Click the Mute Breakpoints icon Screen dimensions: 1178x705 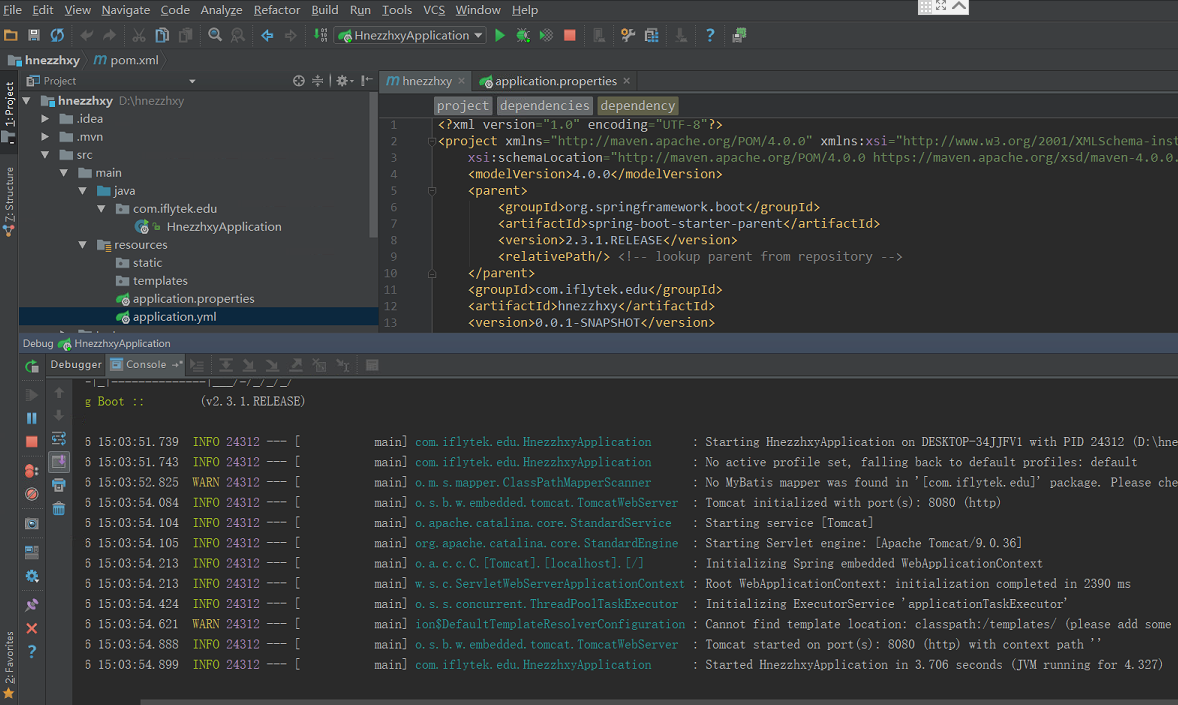(x=32, y=494)
